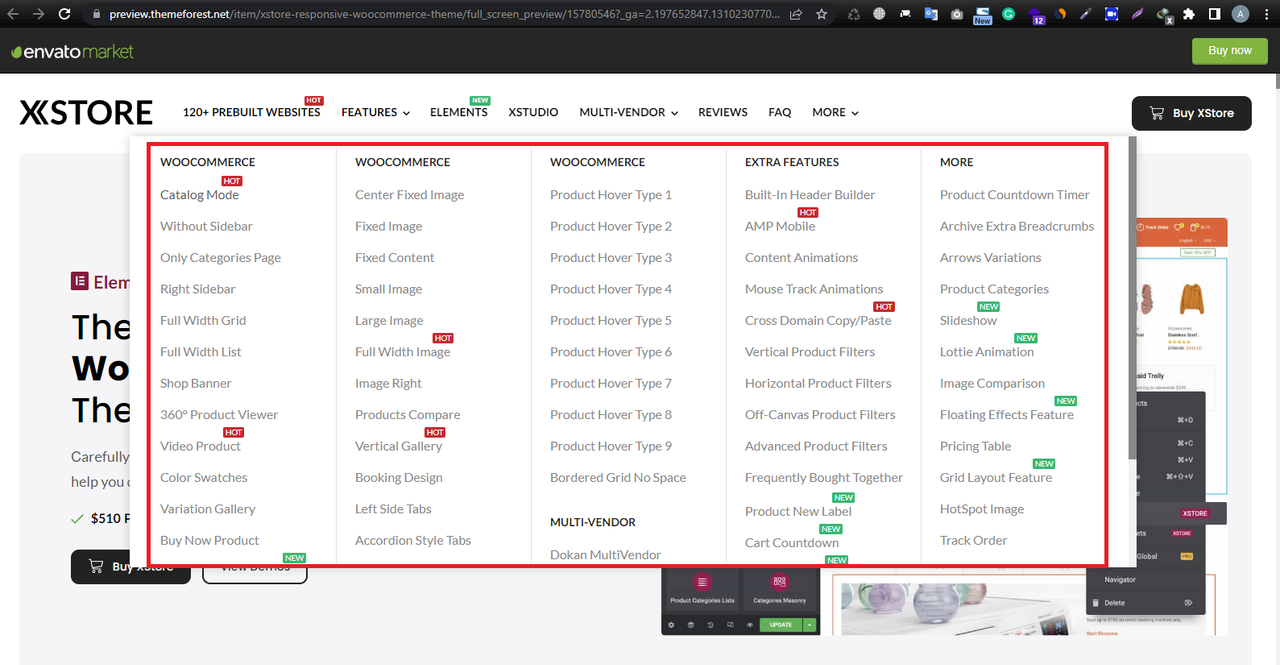Open the Products Compare link
The image size is (1280, 665).
(x=408, y=415)
